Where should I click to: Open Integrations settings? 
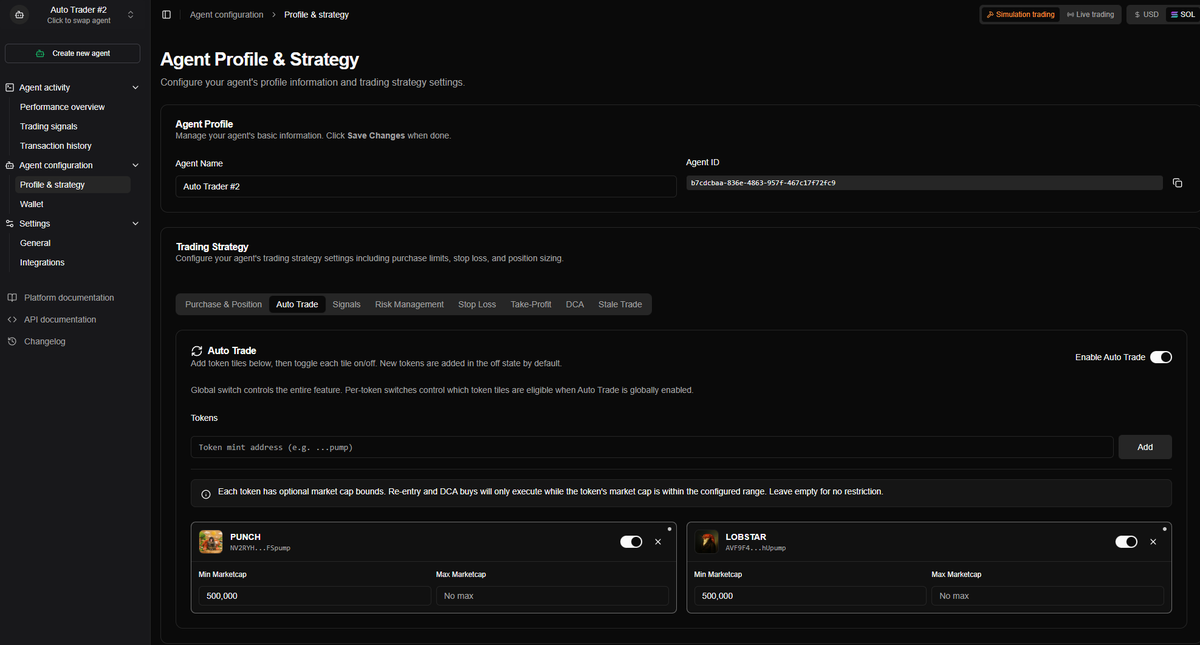point(42,263)
